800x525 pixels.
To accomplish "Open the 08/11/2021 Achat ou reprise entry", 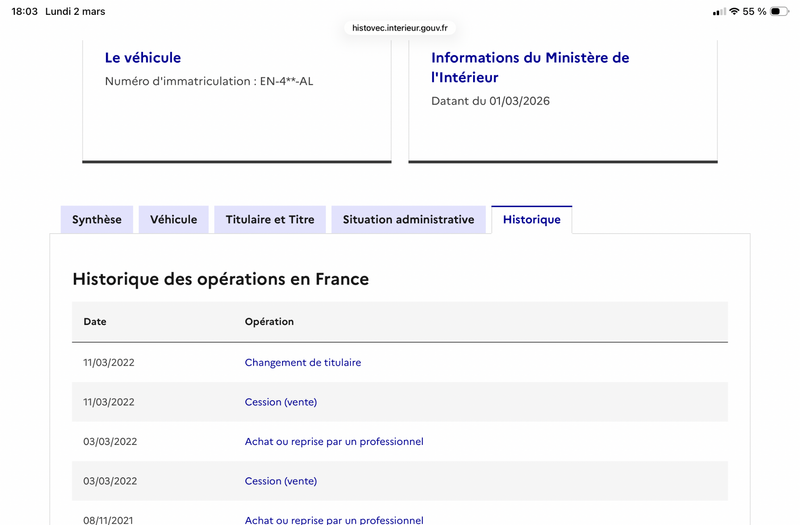I will [334, 519].
